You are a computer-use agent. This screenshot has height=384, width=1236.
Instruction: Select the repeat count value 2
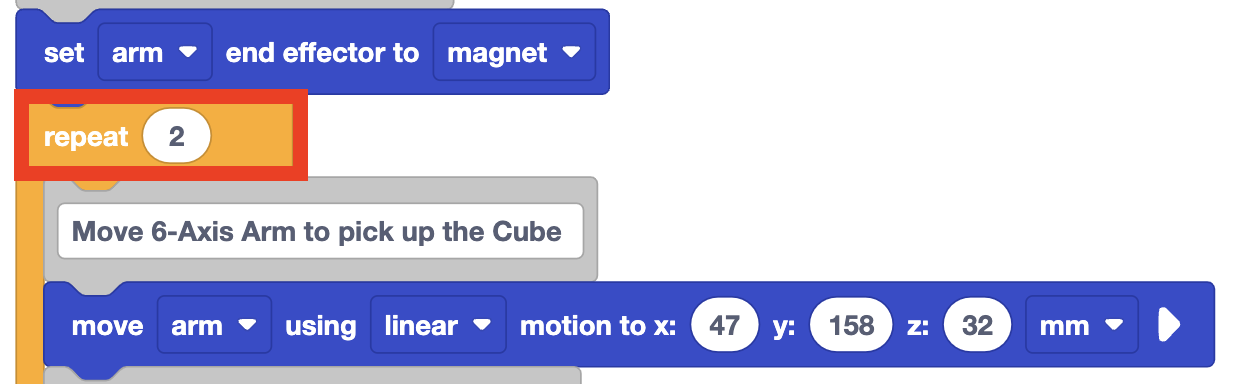pos(177,137)
